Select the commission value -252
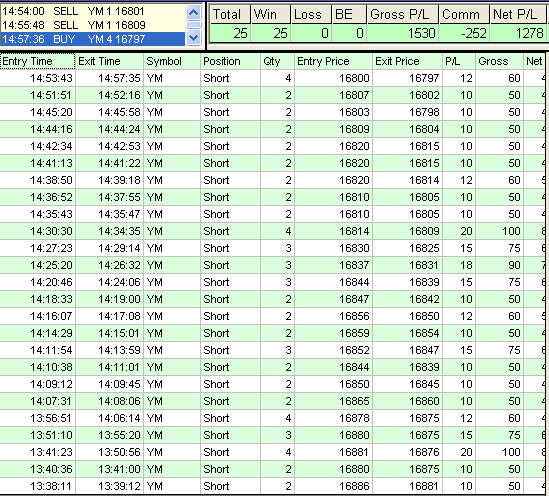 tap(464, 33)
